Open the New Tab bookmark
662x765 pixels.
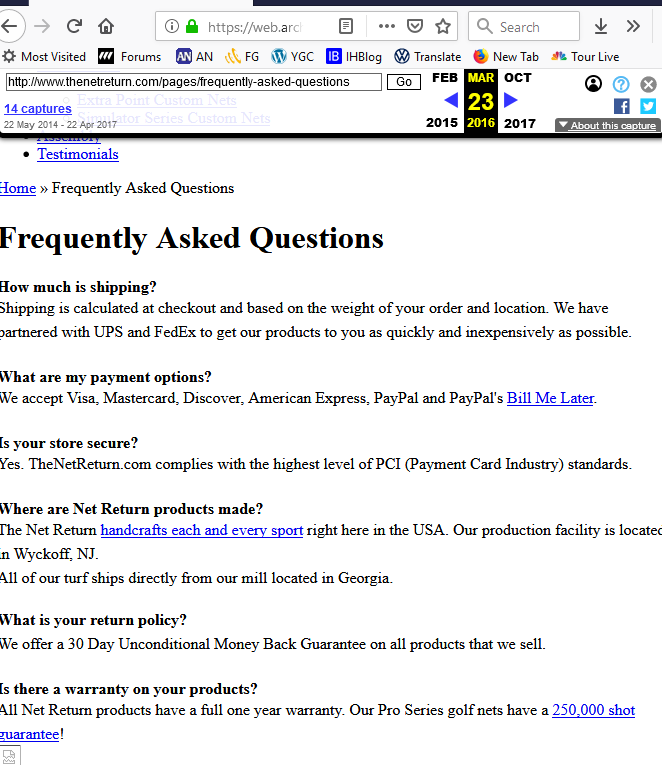click(x=506, y=57)
